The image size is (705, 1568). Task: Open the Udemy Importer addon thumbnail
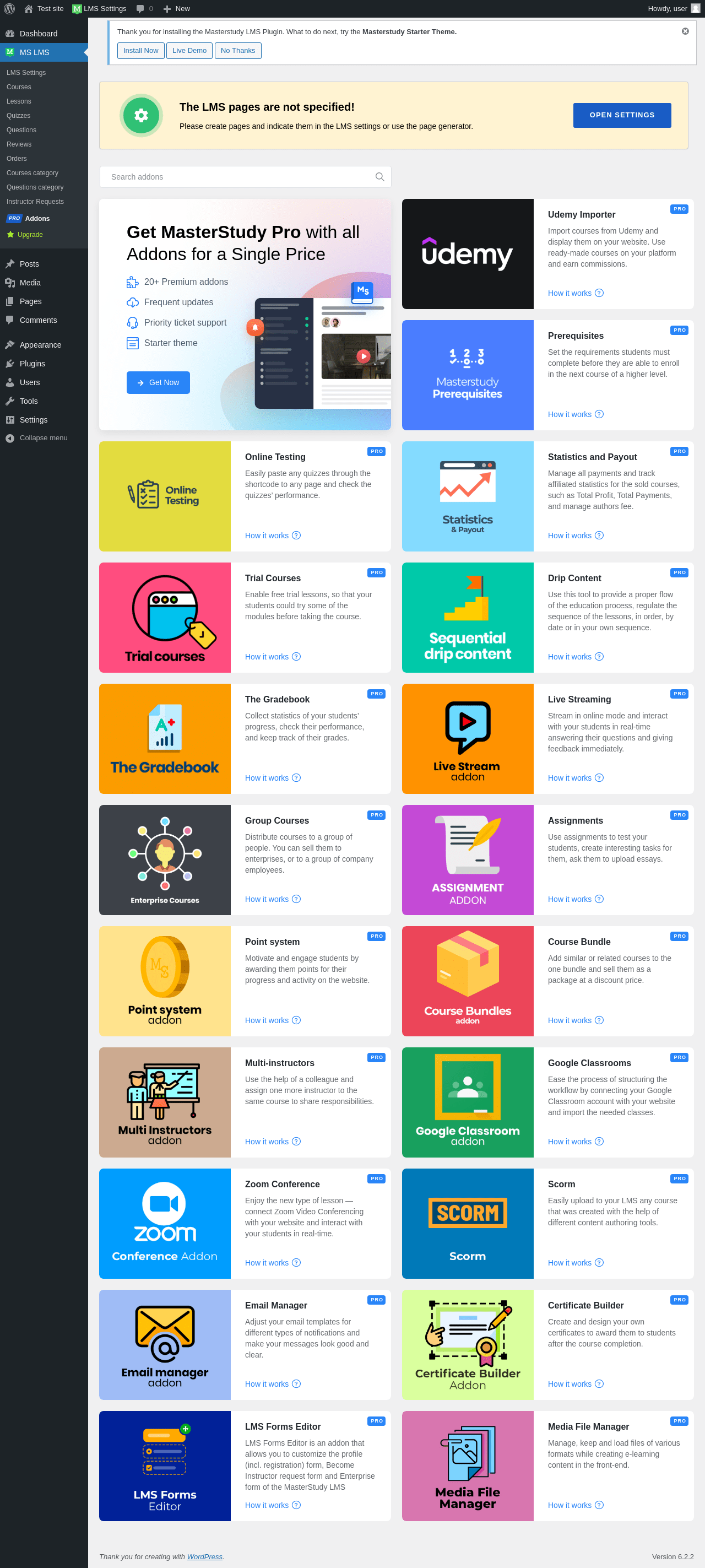coord(467,254)
